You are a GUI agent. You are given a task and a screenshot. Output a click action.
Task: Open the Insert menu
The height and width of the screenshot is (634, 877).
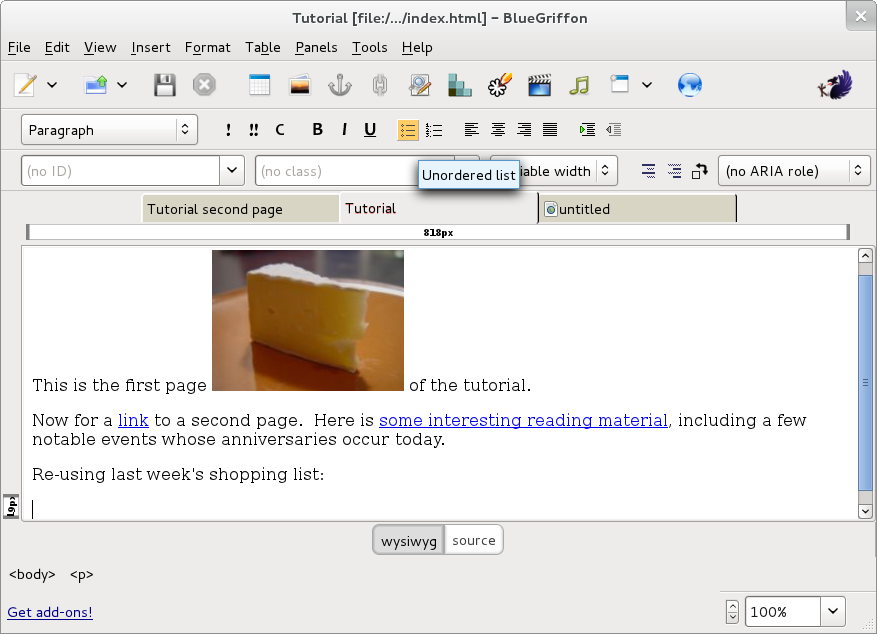[x=151, y=47]
